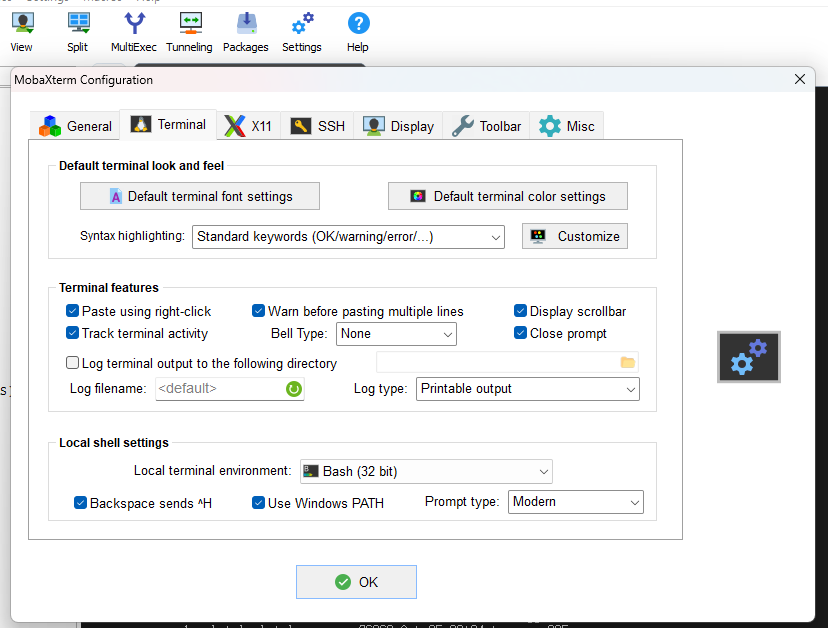This screenshot has width=828, height=628.
Task: Go to the SSH tab
Action: click(x=317, y=126)
